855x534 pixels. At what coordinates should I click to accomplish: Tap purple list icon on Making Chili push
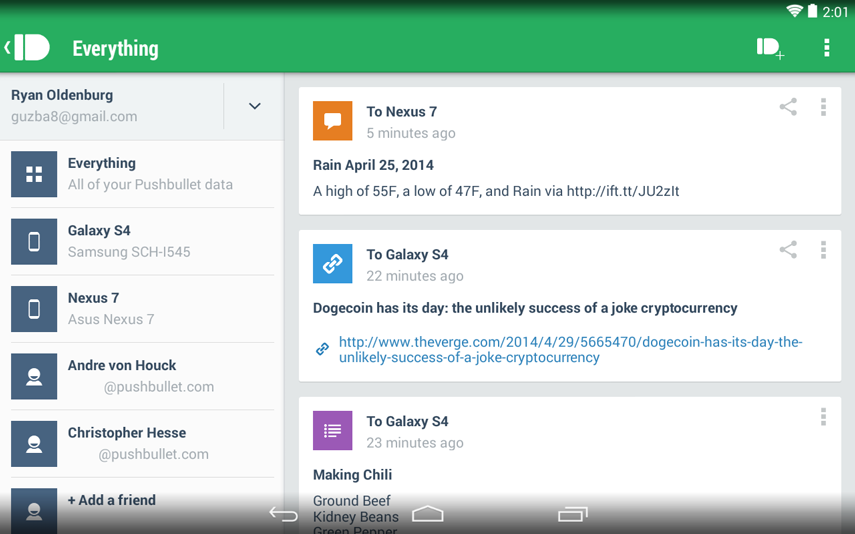(x=333, y=430)
